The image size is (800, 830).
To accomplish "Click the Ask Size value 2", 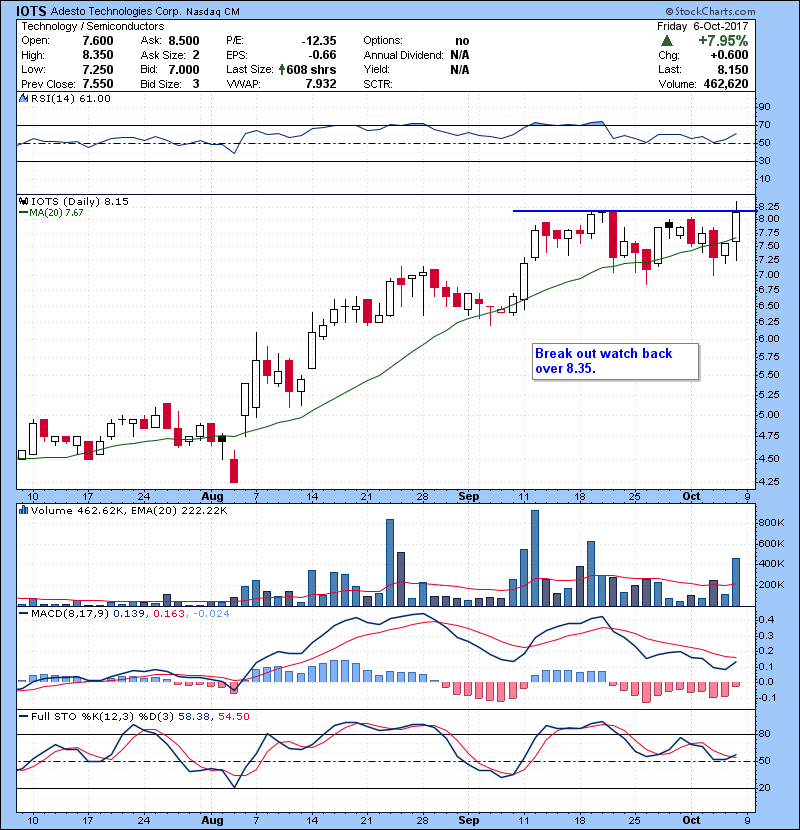I will [x=196, y=55].
